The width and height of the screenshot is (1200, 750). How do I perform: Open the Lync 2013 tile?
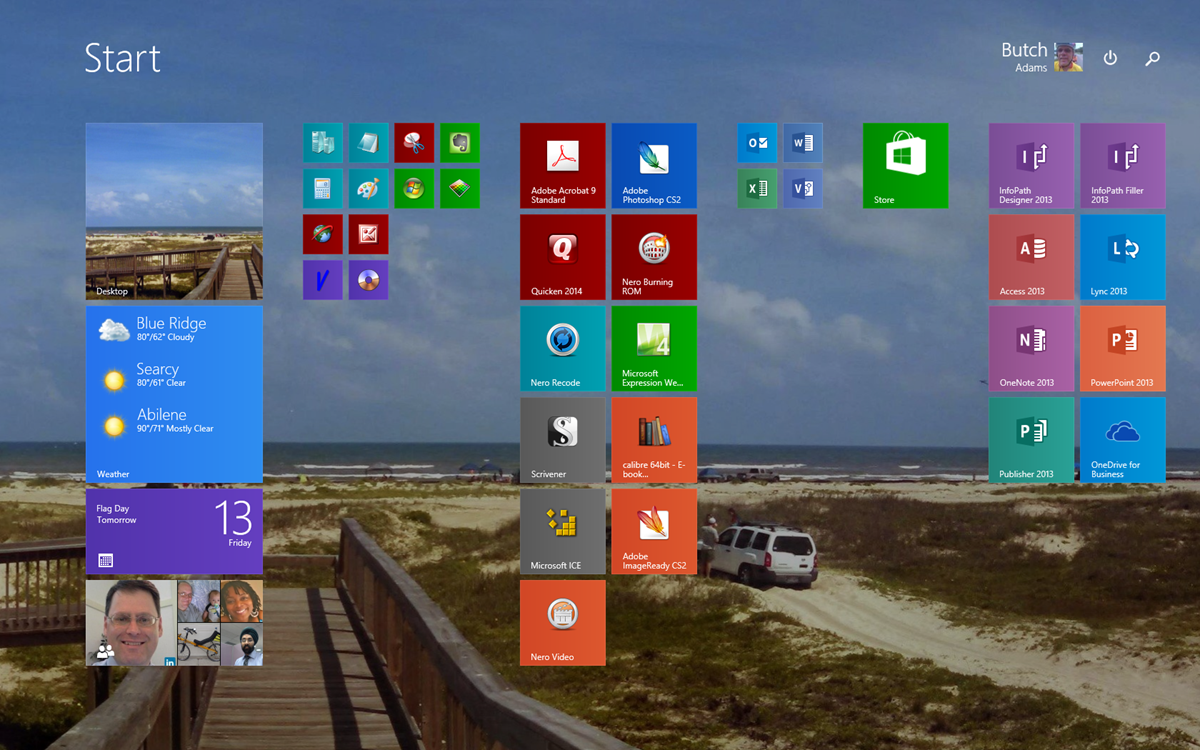point(1123,257)
